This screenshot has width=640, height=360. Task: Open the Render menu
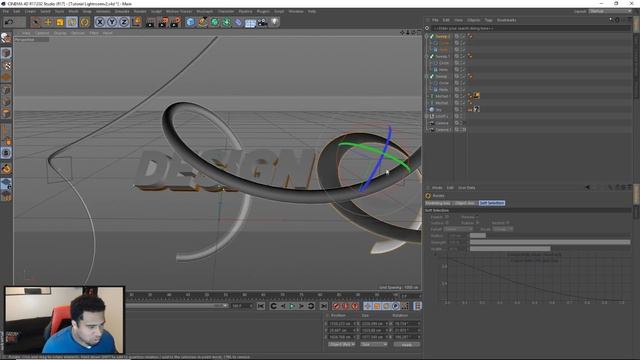(x=140, y=11)
